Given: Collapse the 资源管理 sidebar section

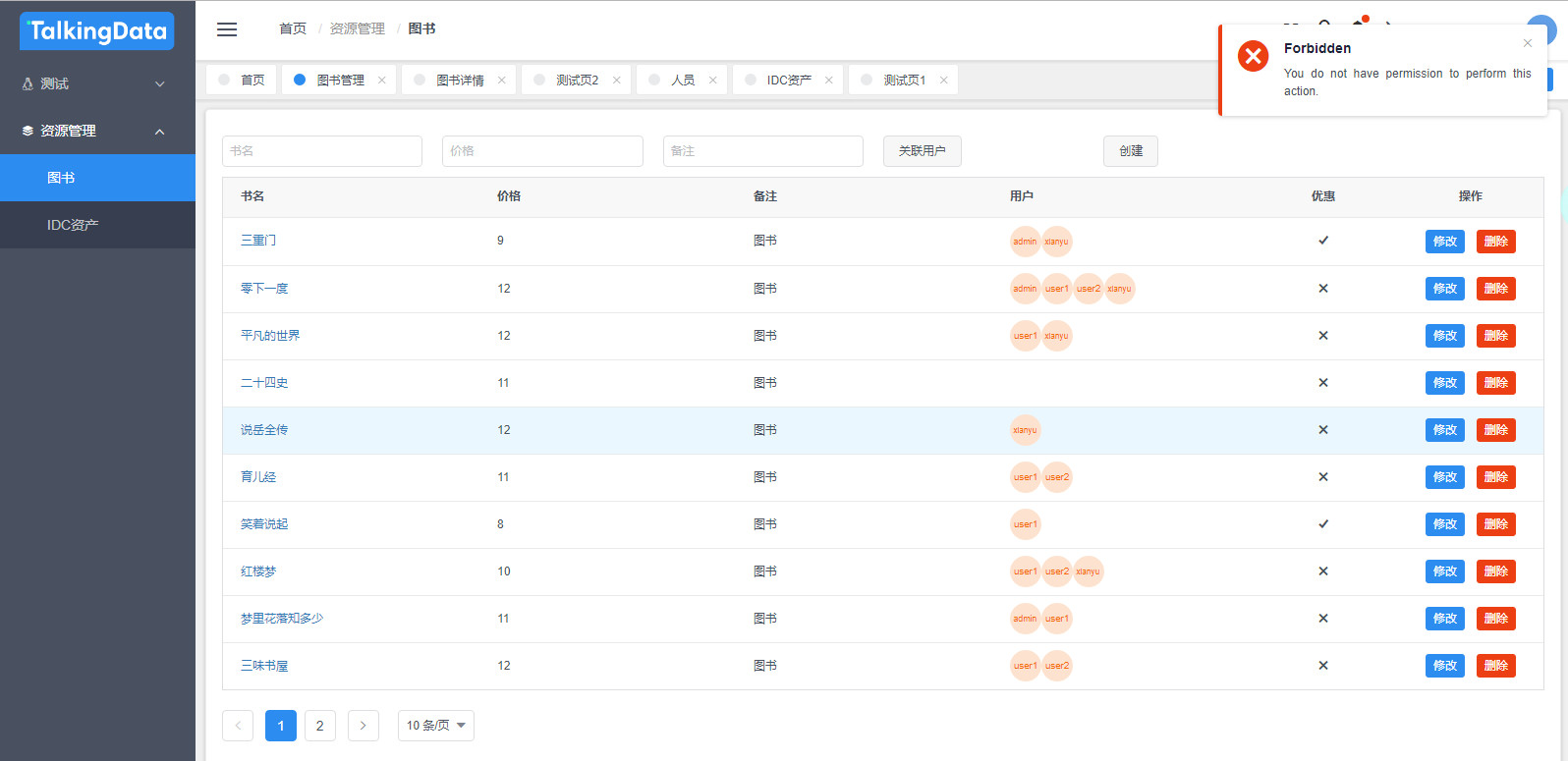Looking at the screenshot, I should 96,131.
